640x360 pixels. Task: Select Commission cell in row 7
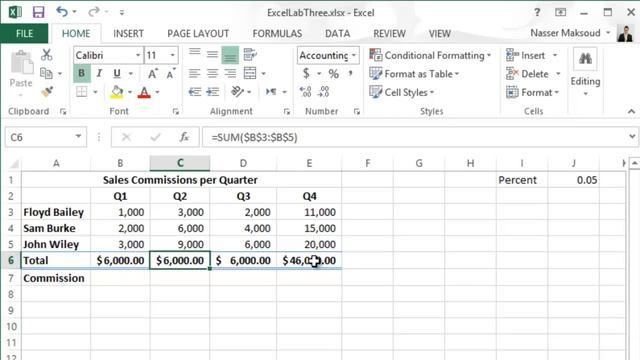point(56,278)
